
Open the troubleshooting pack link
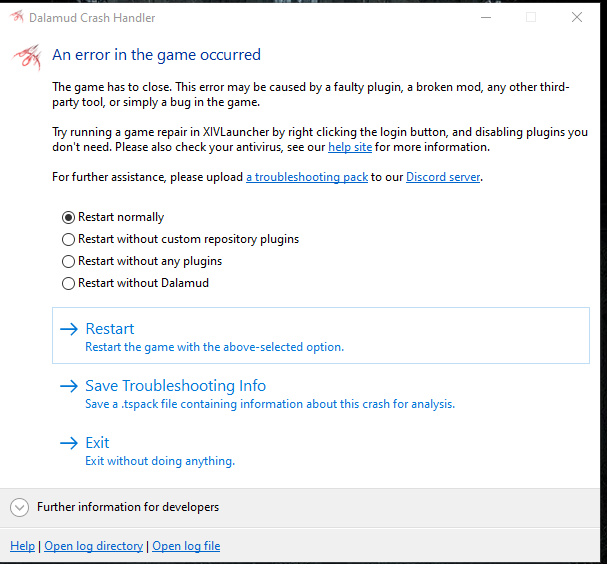click(307, 177)
